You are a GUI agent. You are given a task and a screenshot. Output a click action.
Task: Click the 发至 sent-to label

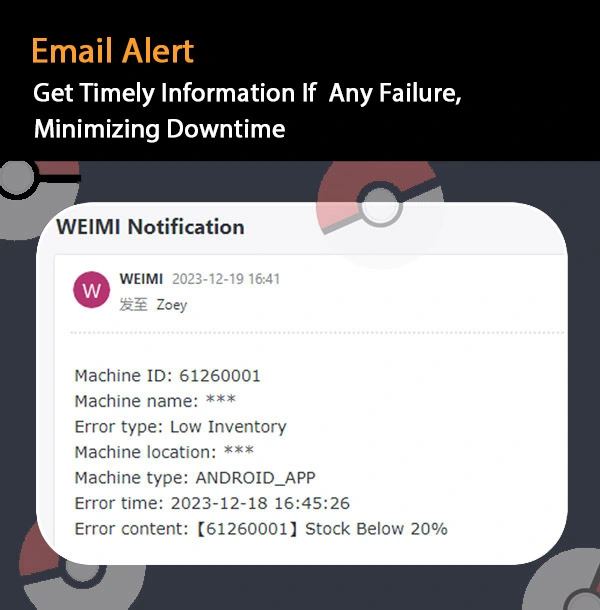click(133, 305)
